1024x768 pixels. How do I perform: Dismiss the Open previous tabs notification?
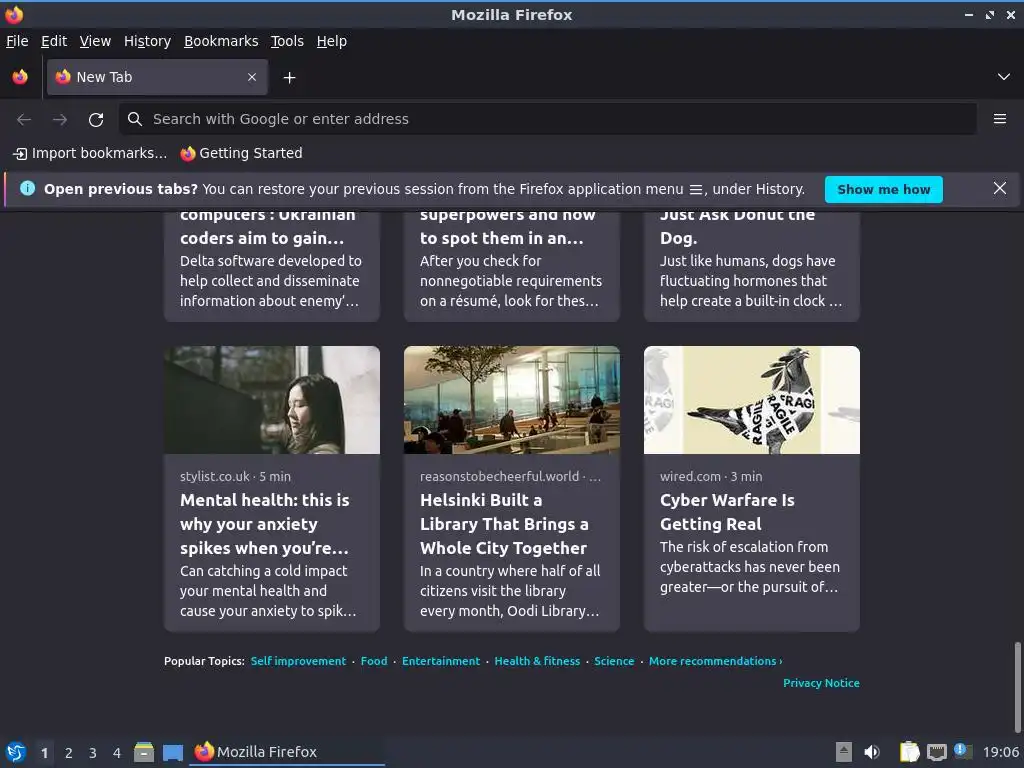click(x=1000, y=189)
